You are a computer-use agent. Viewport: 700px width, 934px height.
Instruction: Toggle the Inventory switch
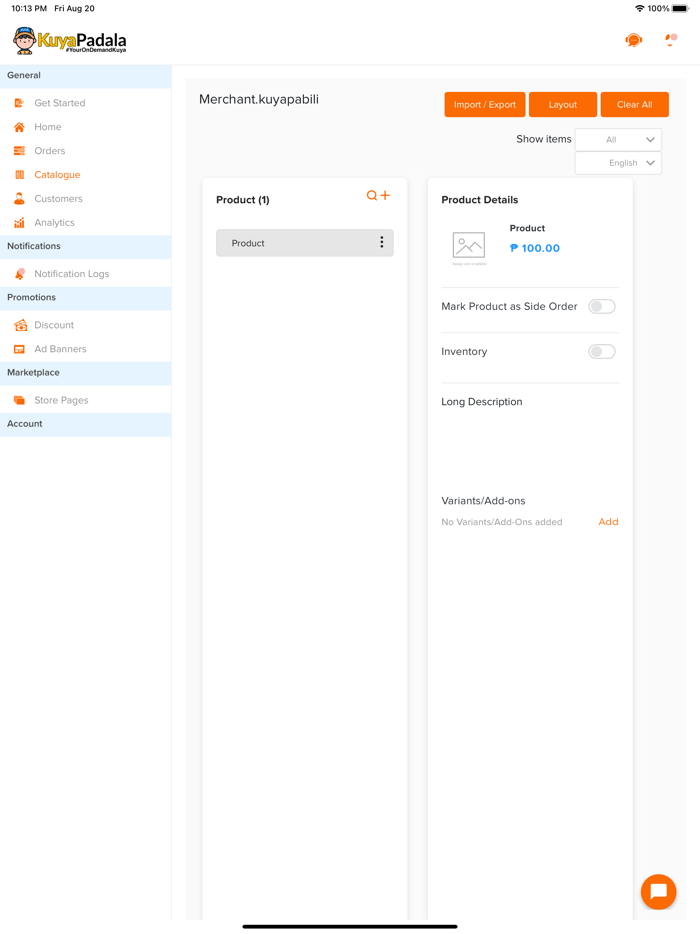click(x=602, y=351)
